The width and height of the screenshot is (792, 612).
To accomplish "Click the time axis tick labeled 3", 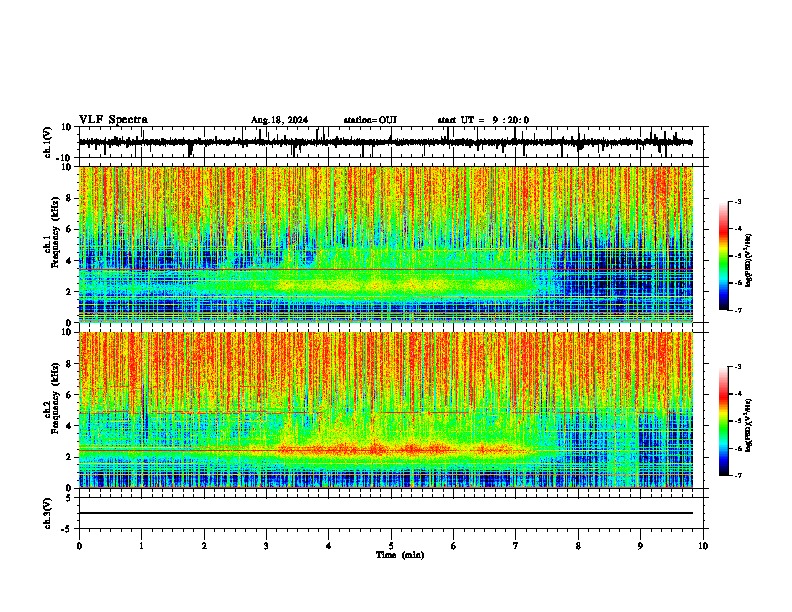I will [266, 546].
